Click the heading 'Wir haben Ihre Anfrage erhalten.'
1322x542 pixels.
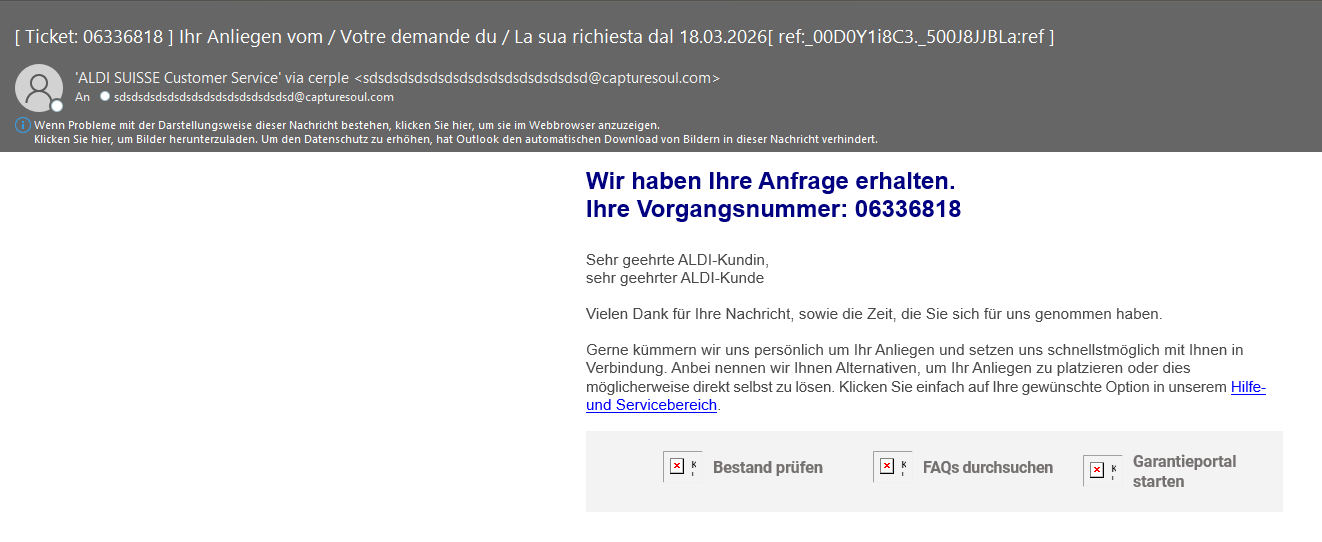tap(770, 181)
